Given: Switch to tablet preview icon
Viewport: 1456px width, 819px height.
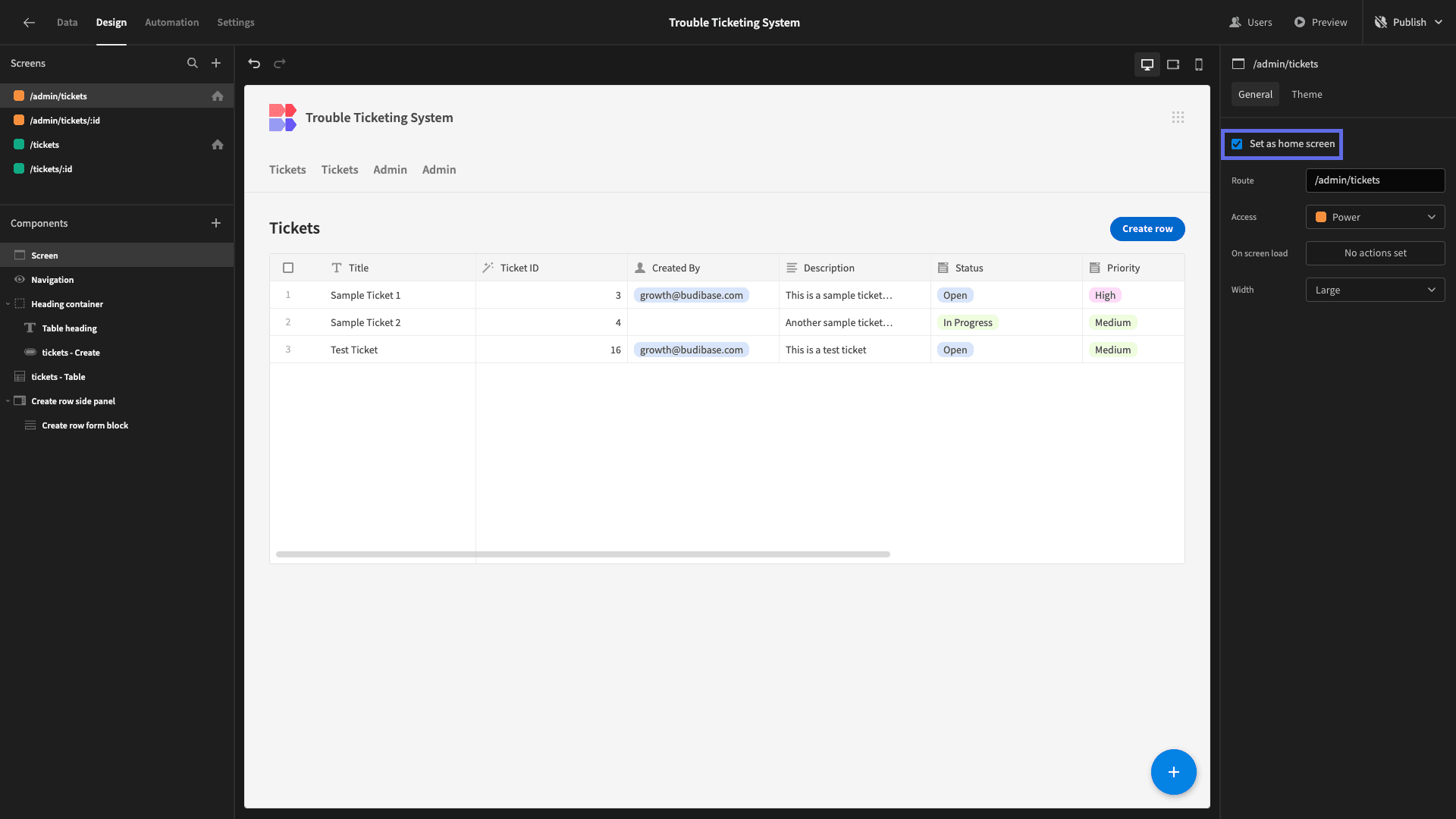Looking at the screenshot, I should (1173, 64).
